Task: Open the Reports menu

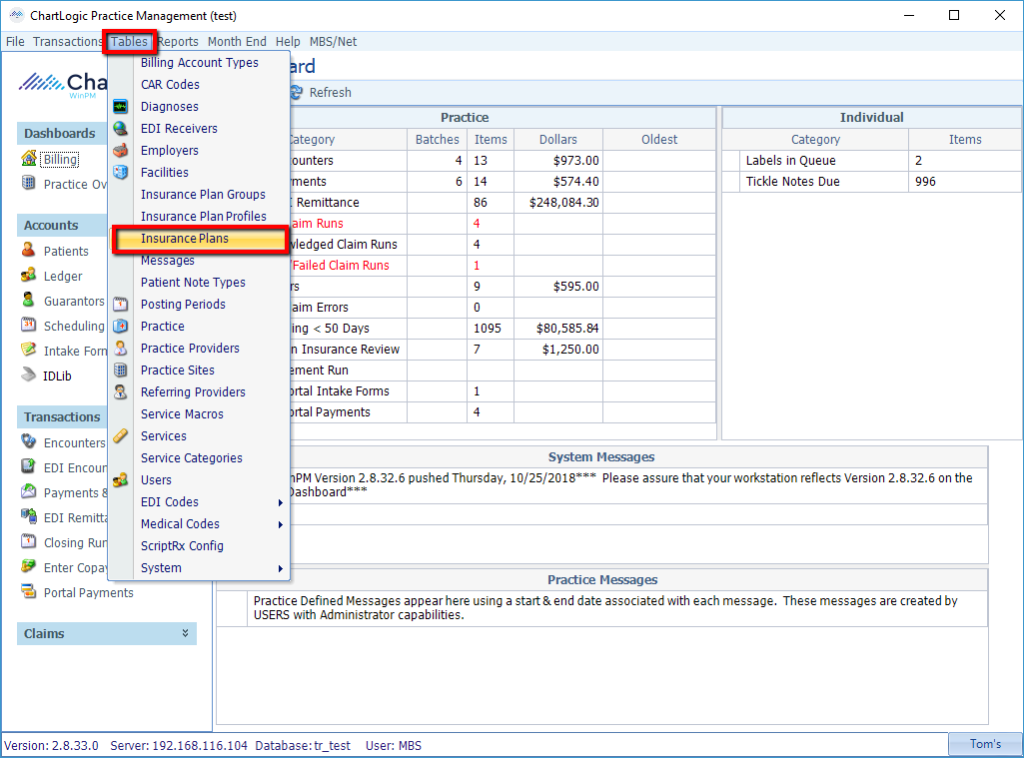Action: pyautogui.click(x=177, y=41)
